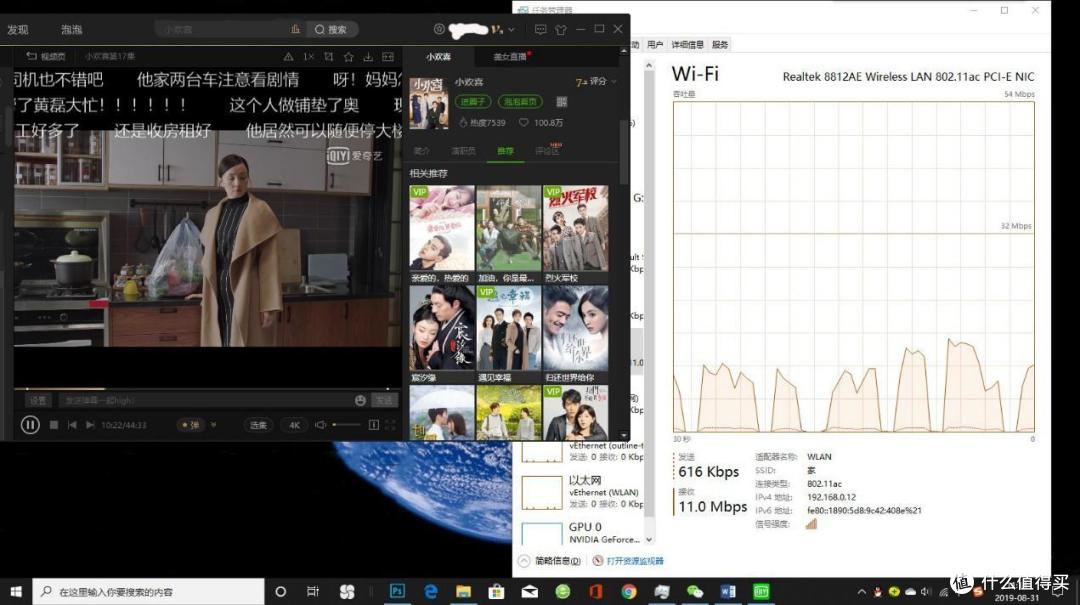Open the 简介 tab
The height and width of the screenshot is (605, 1080).
(422, 151)
